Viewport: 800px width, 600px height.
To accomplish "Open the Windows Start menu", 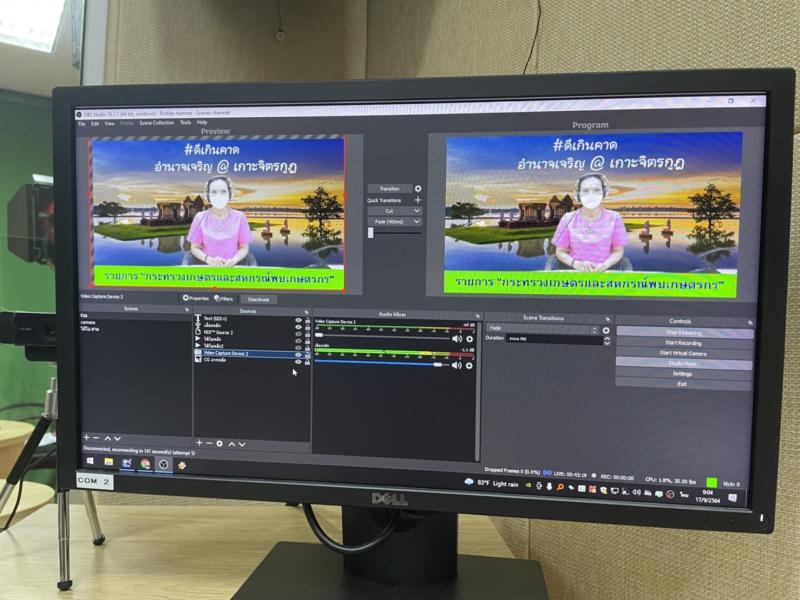I will coord(90,461).
